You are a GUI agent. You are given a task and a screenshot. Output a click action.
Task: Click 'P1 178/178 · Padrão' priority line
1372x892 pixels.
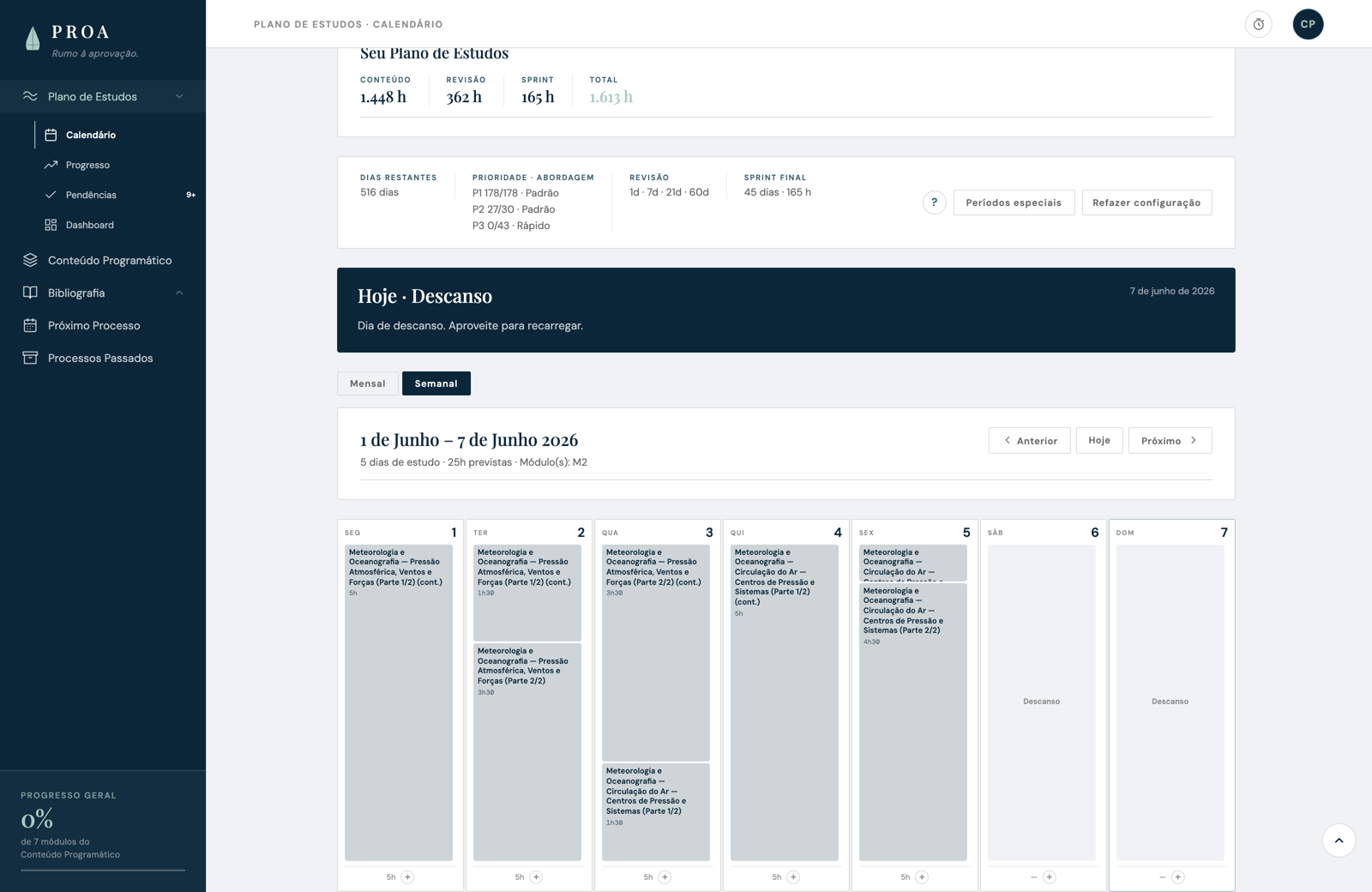coord(515,193)
